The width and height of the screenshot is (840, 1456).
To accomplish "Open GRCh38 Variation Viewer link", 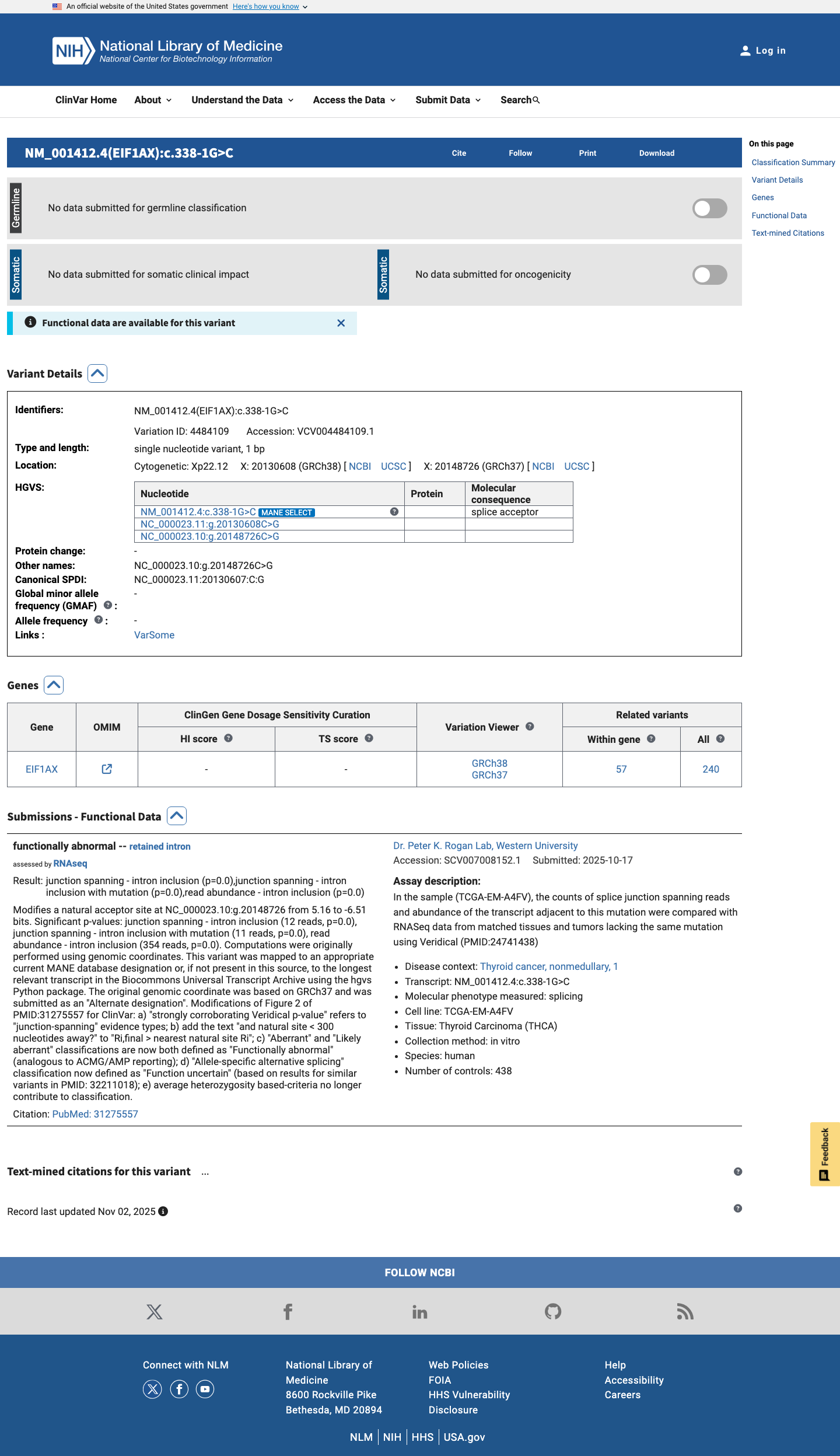I will pos(489,763).
